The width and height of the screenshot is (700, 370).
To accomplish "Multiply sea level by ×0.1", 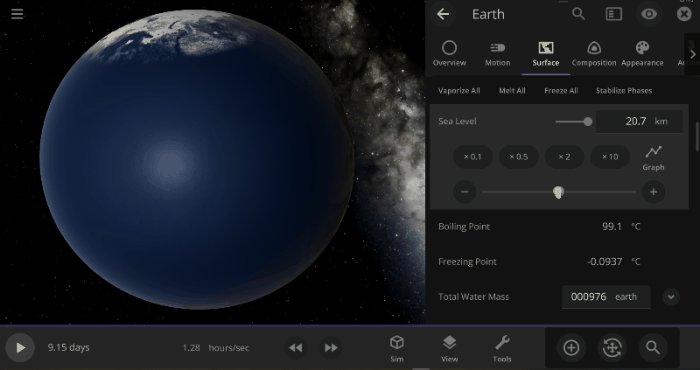I will coord(473,157).
